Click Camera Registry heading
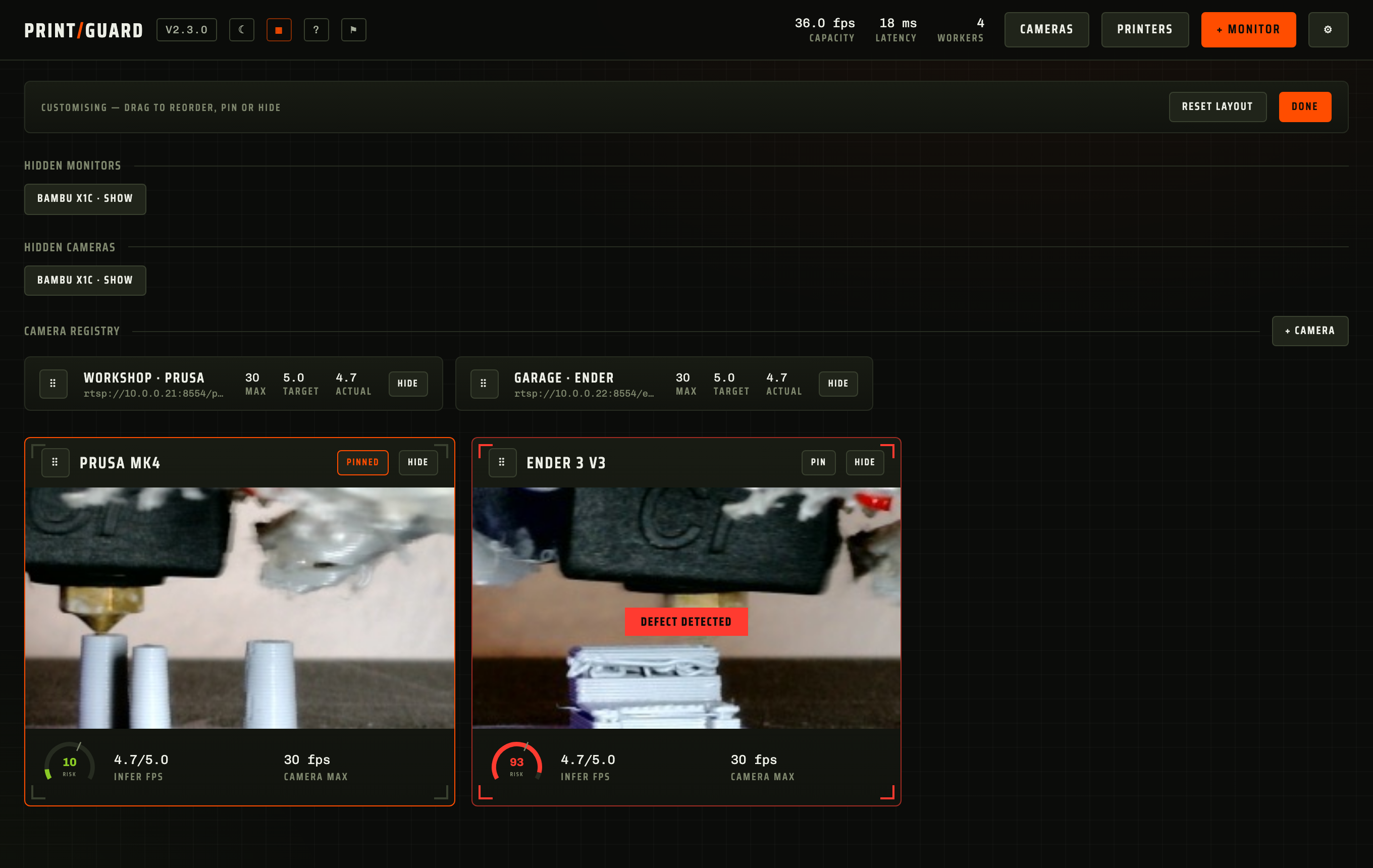This screenshot has height=868, width=1373. pos(72,331)
